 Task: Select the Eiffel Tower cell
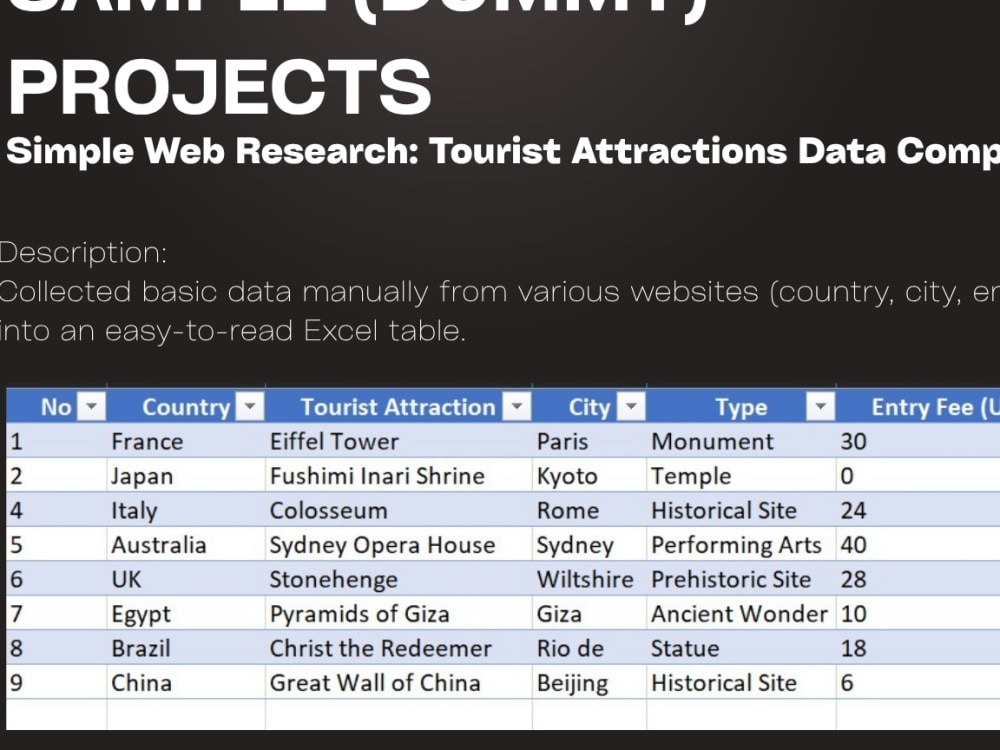399,441
